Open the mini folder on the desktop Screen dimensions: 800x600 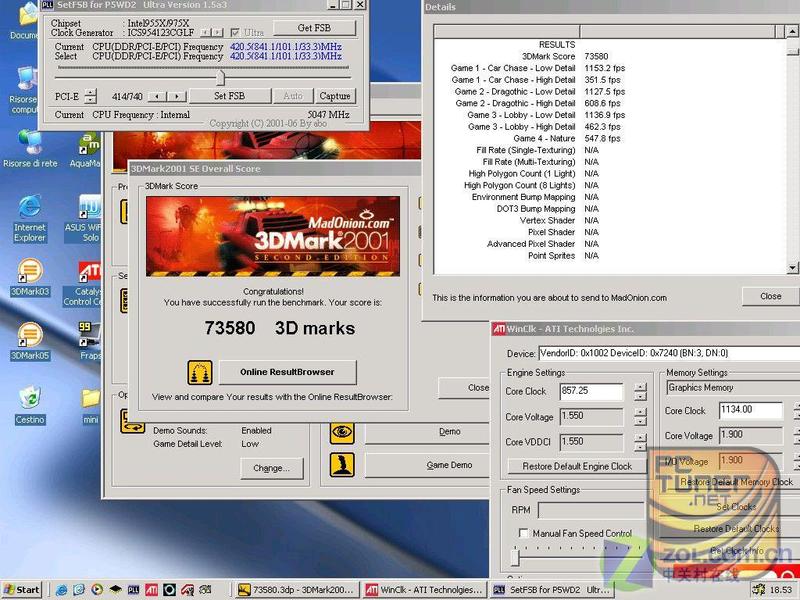tap(91, 406)
